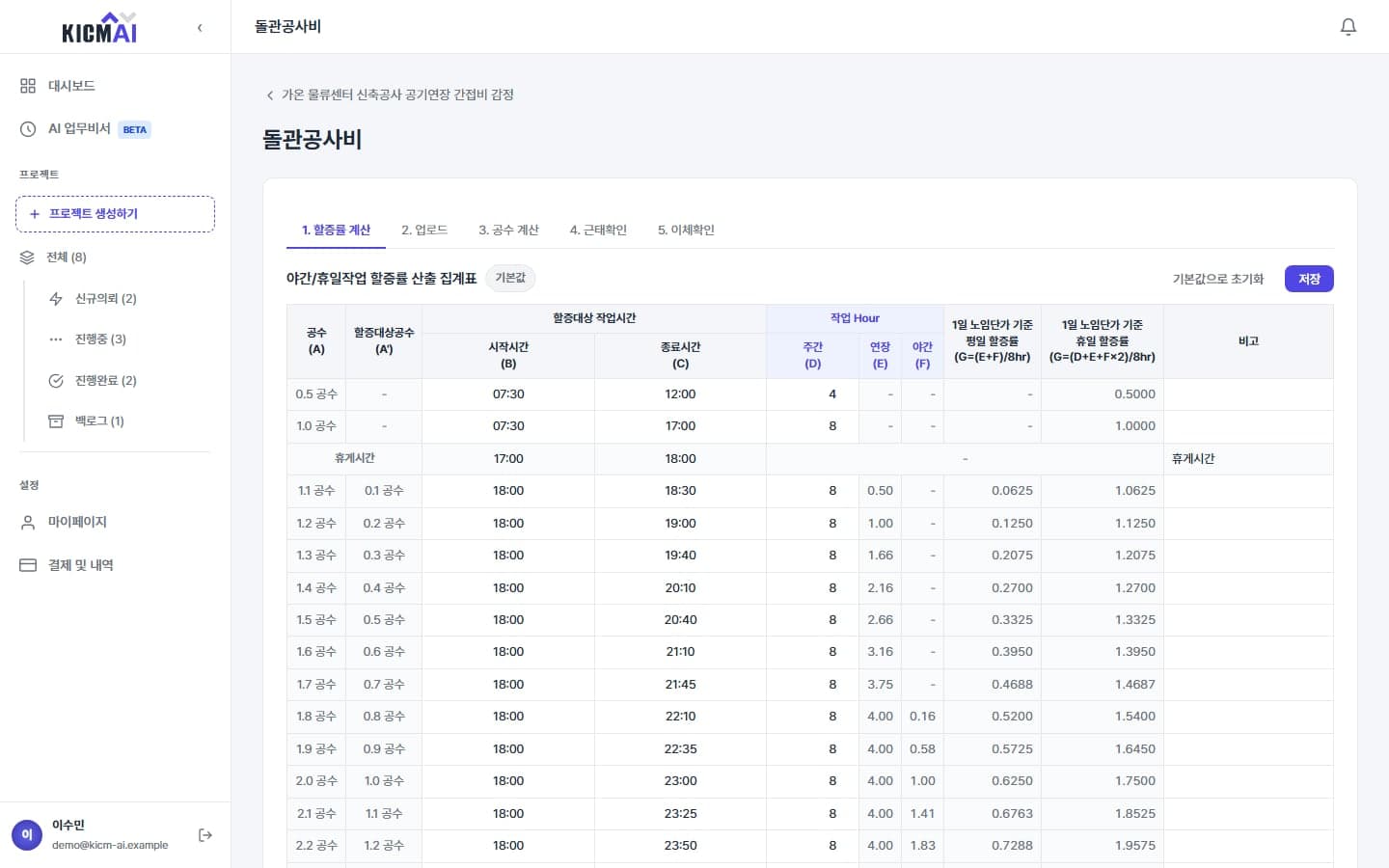1389x868 pixels.
Task: Click the 1.9575 holiday rate value
Action: (1134, 846)
